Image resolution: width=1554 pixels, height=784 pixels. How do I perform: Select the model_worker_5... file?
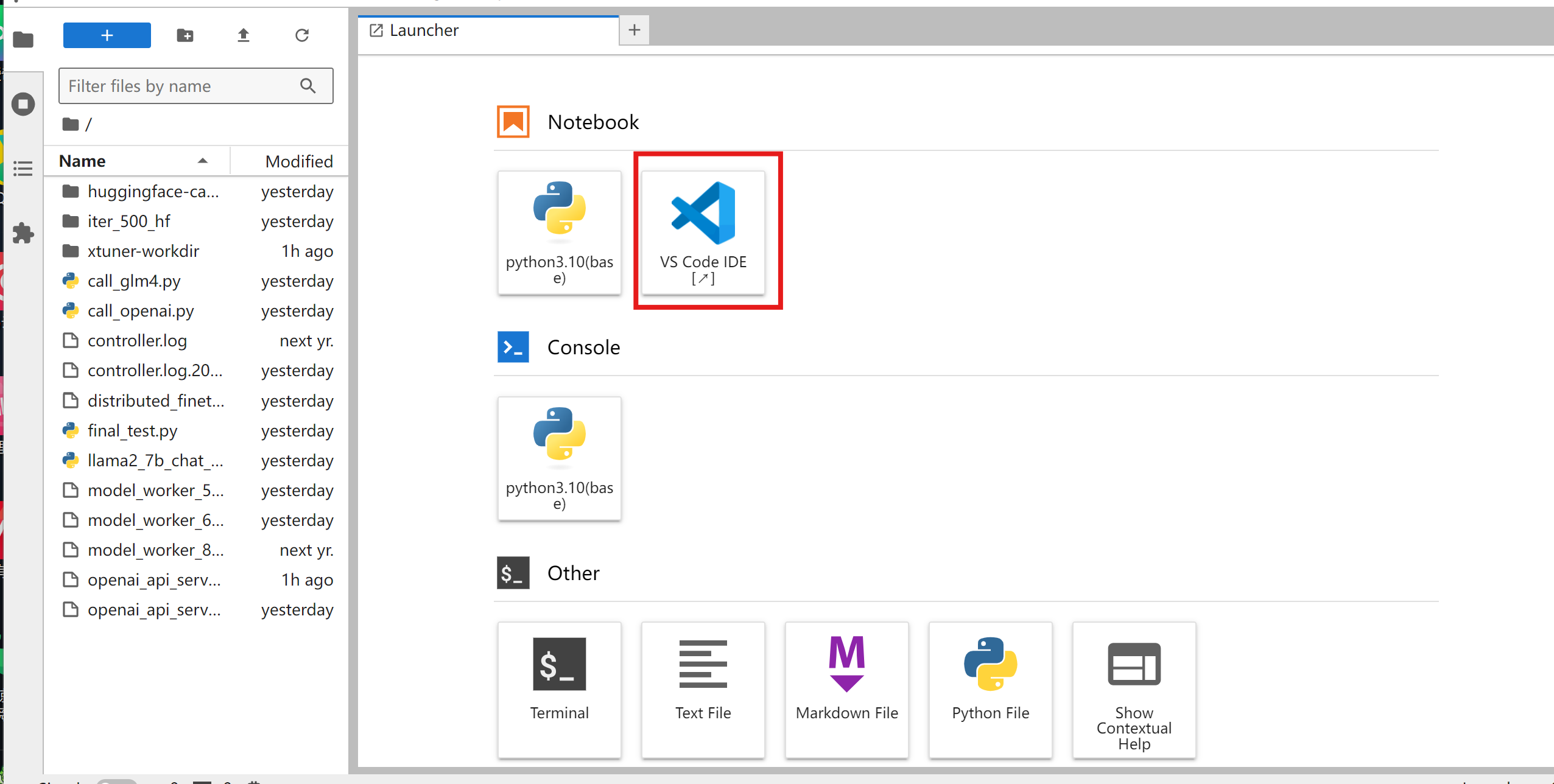point(197,491)
